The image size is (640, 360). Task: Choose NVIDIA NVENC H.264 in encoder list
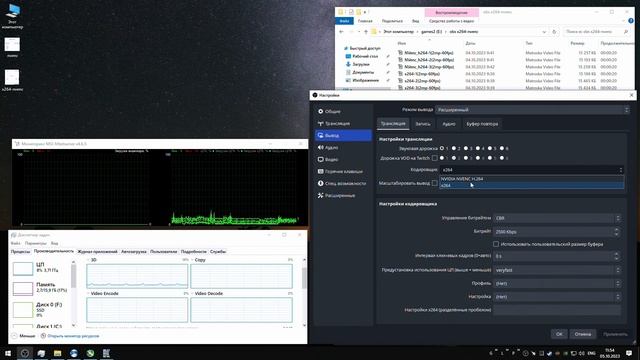(531, 179)
